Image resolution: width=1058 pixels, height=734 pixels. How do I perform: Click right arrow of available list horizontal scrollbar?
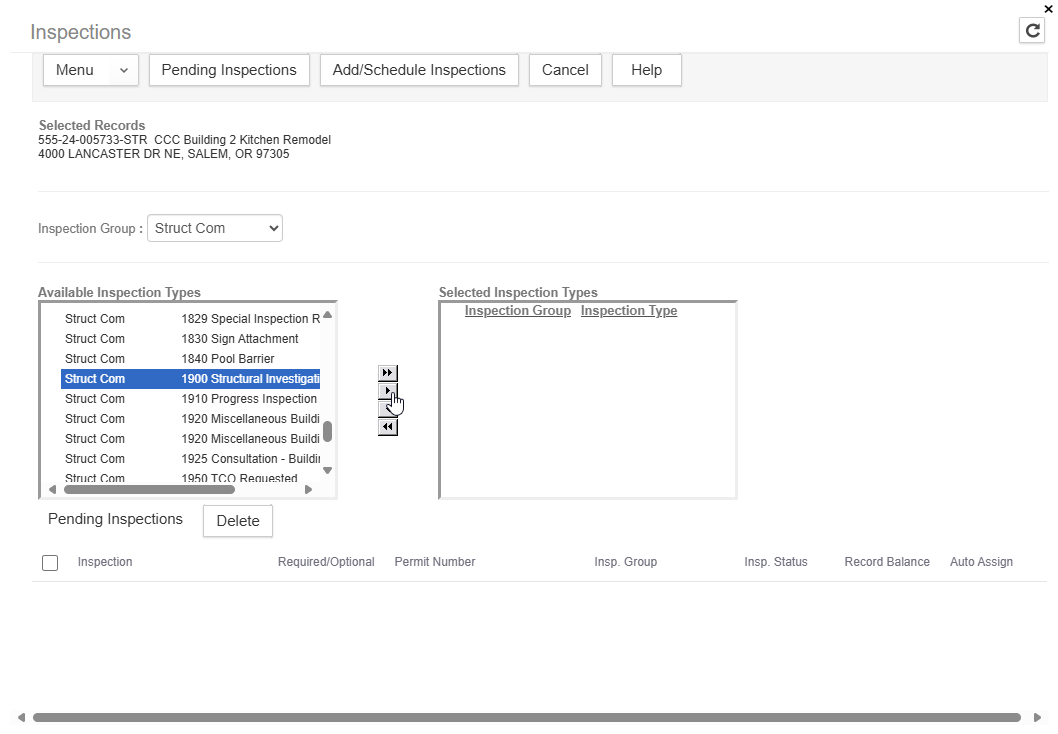pyautogui.click(x=308, y=490)
